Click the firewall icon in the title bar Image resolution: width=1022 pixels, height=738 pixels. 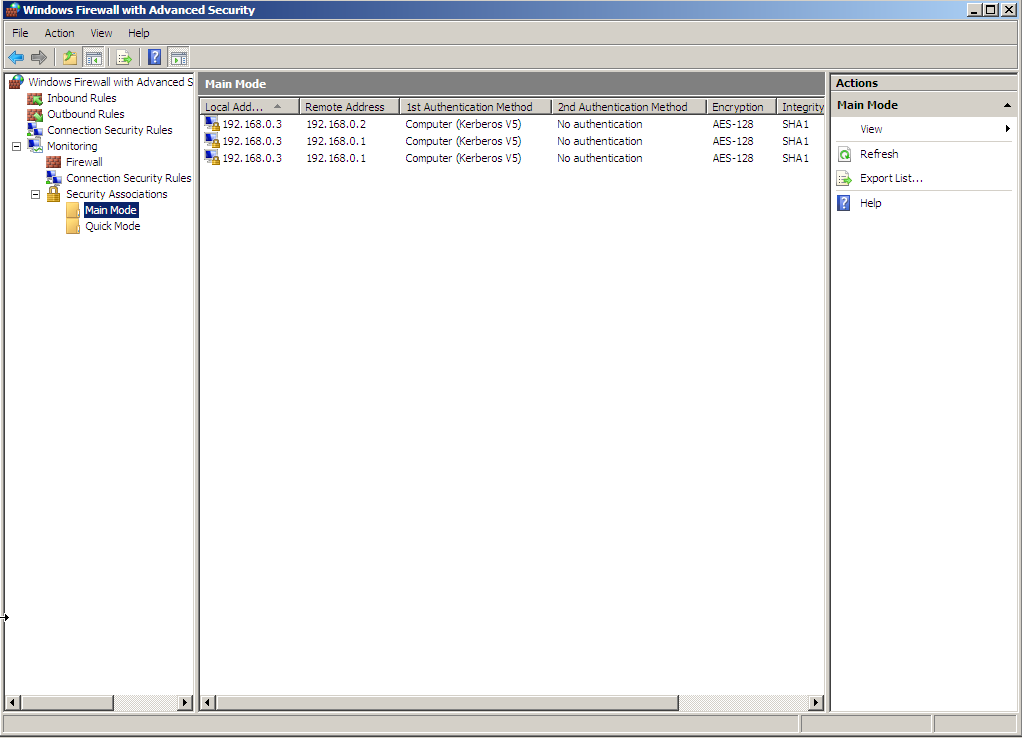coord(12,10)
